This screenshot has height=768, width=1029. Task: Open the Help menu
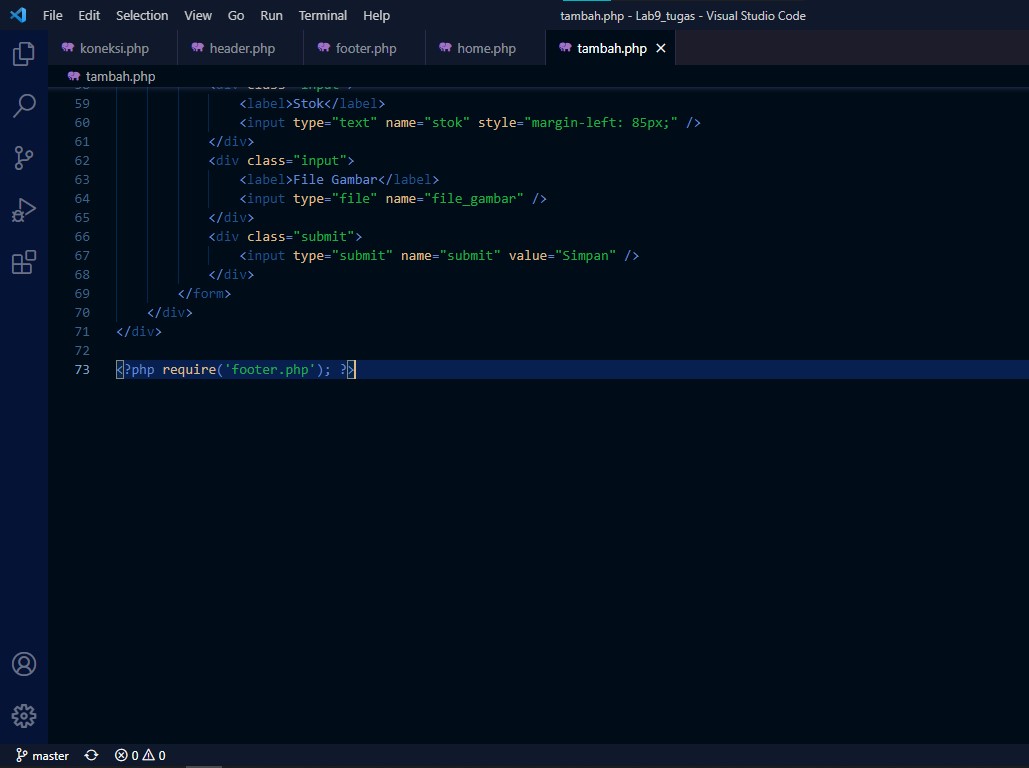click(x=376, y=15)
